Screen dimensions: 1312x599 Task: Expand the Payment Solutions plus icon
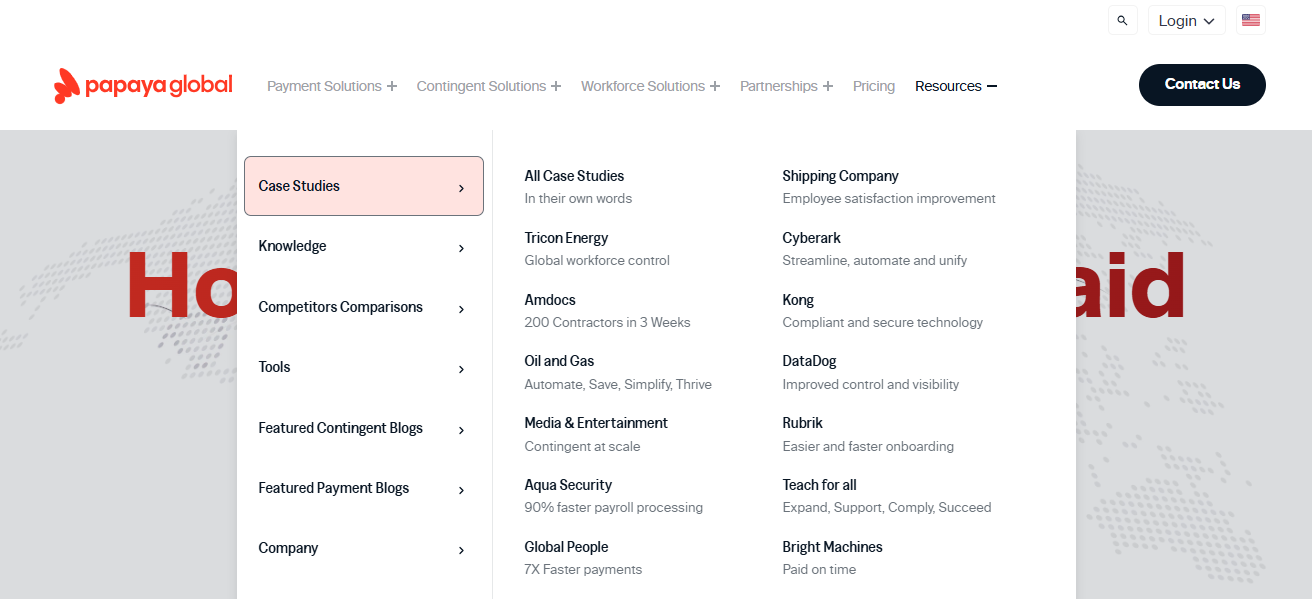(392, 87)
